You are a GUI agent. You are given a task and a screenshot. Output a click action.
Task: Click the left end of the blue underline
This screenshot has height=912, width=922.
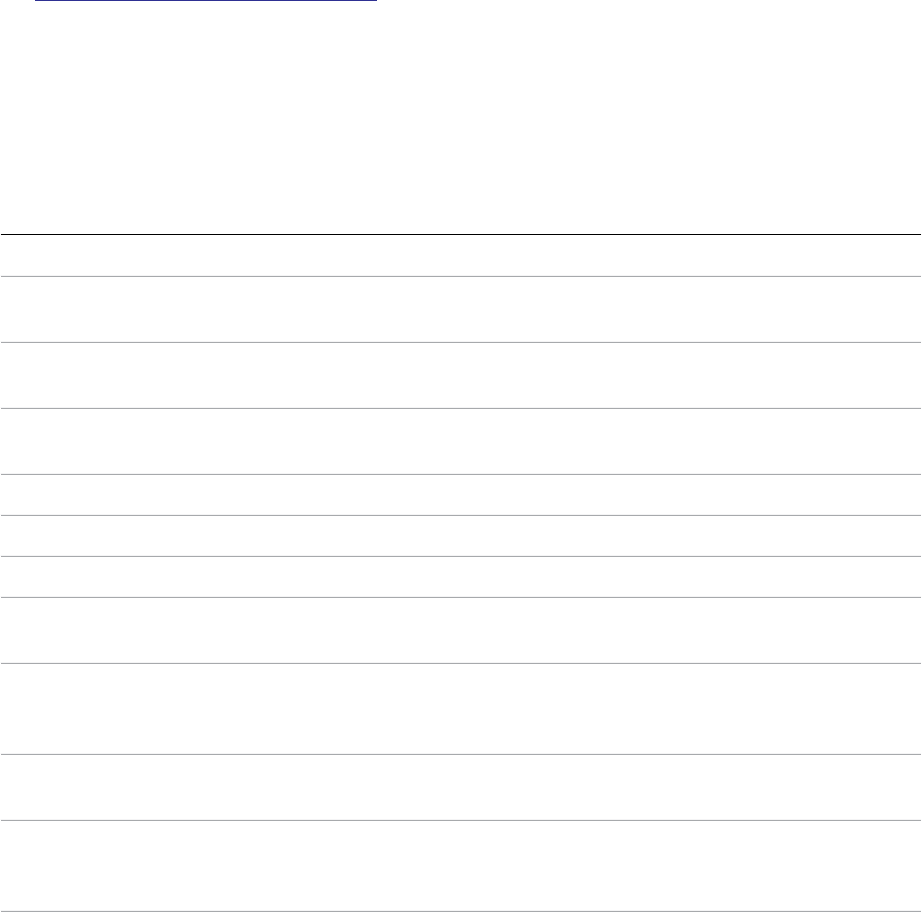(36, 1)
